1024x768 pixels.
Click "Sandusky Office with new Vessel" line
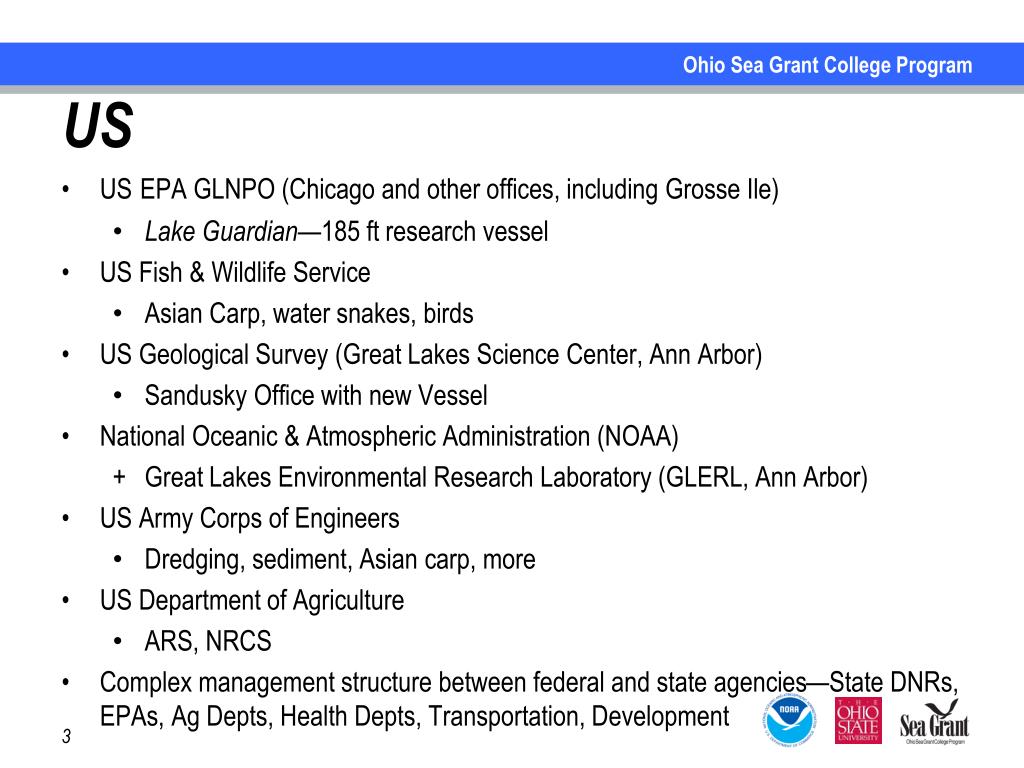click(x=316, y=396)
